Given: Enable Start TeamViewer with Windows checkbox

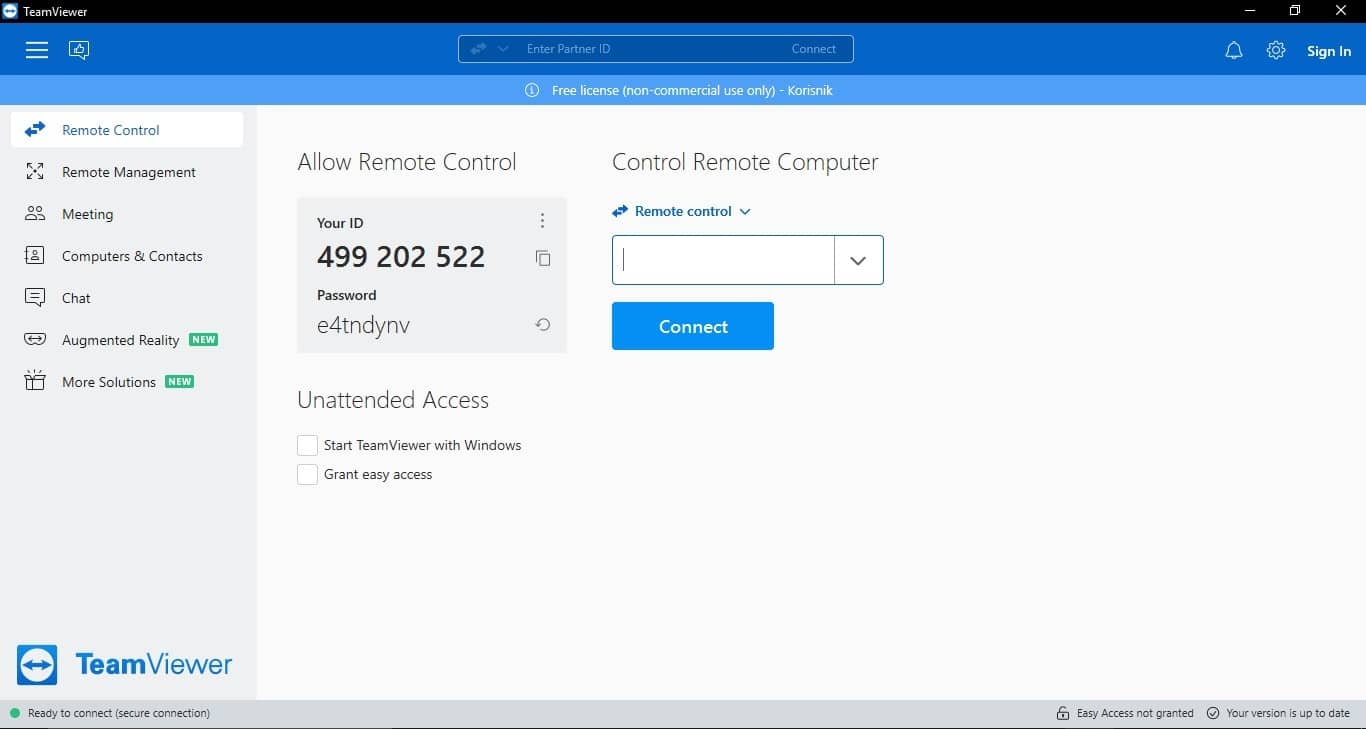Looking at the screenshot, I should coord(308,445).
